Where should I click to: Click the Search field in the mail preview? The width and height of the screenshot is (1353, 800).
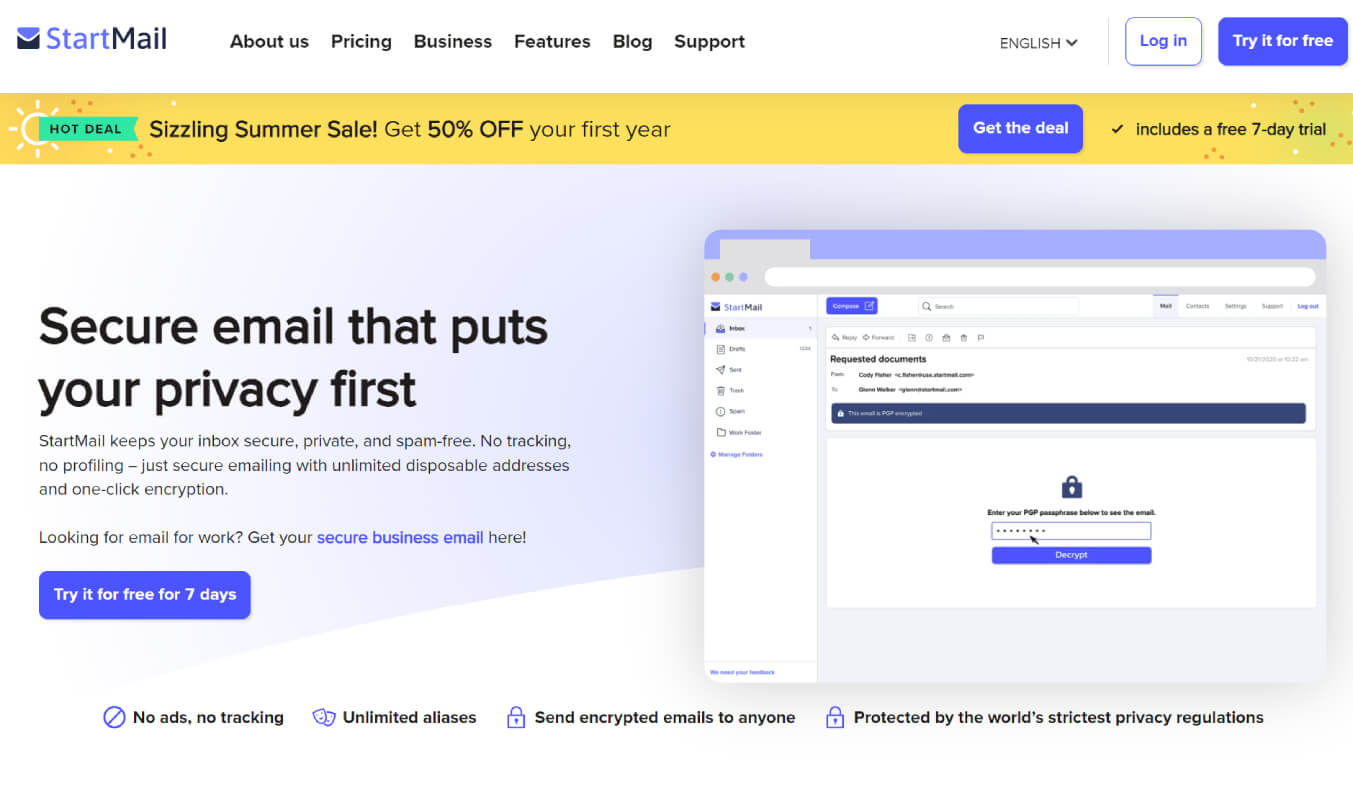[998, 306]
